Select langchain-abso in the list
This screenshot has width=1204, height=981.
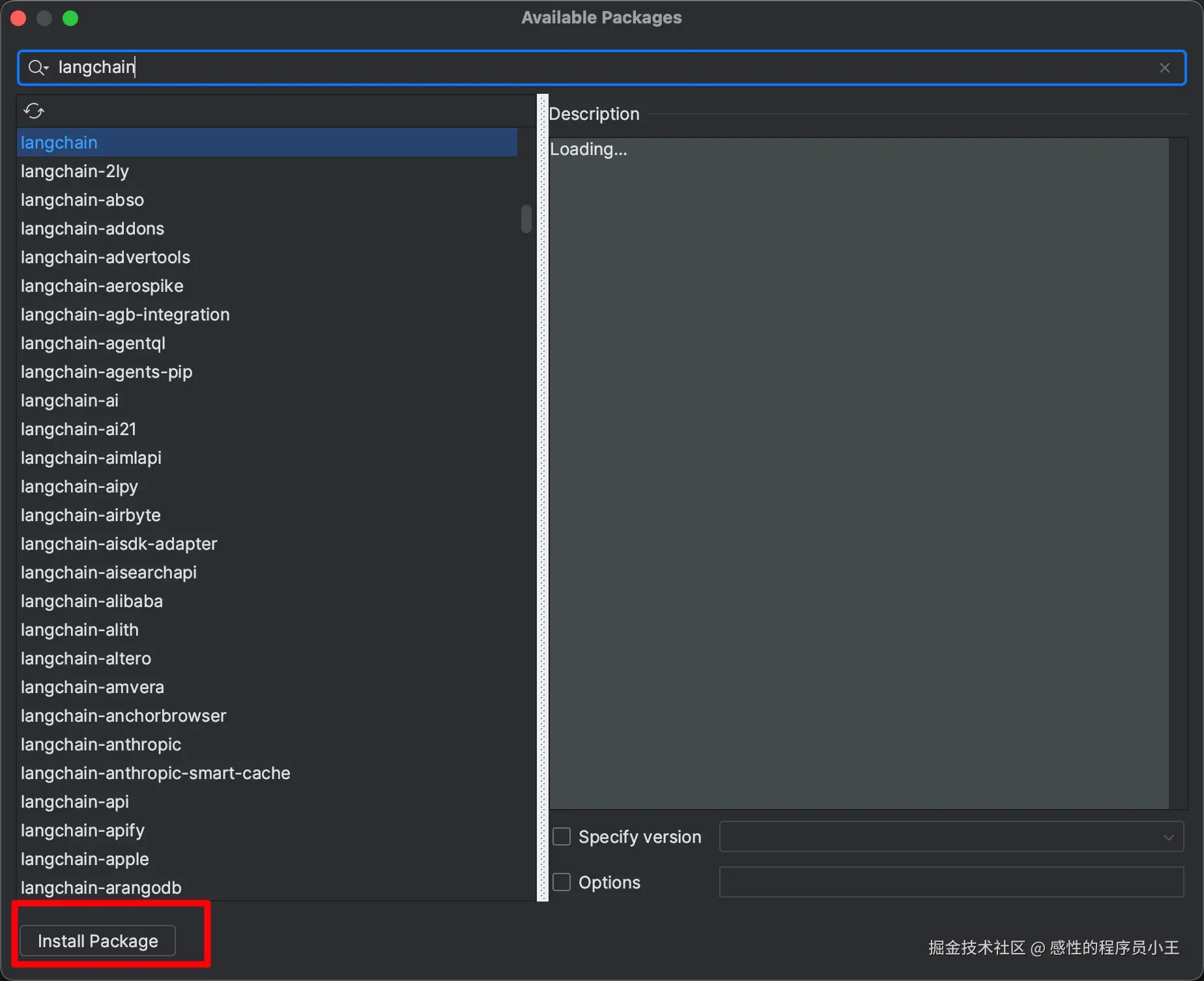(x=267, y=199)
